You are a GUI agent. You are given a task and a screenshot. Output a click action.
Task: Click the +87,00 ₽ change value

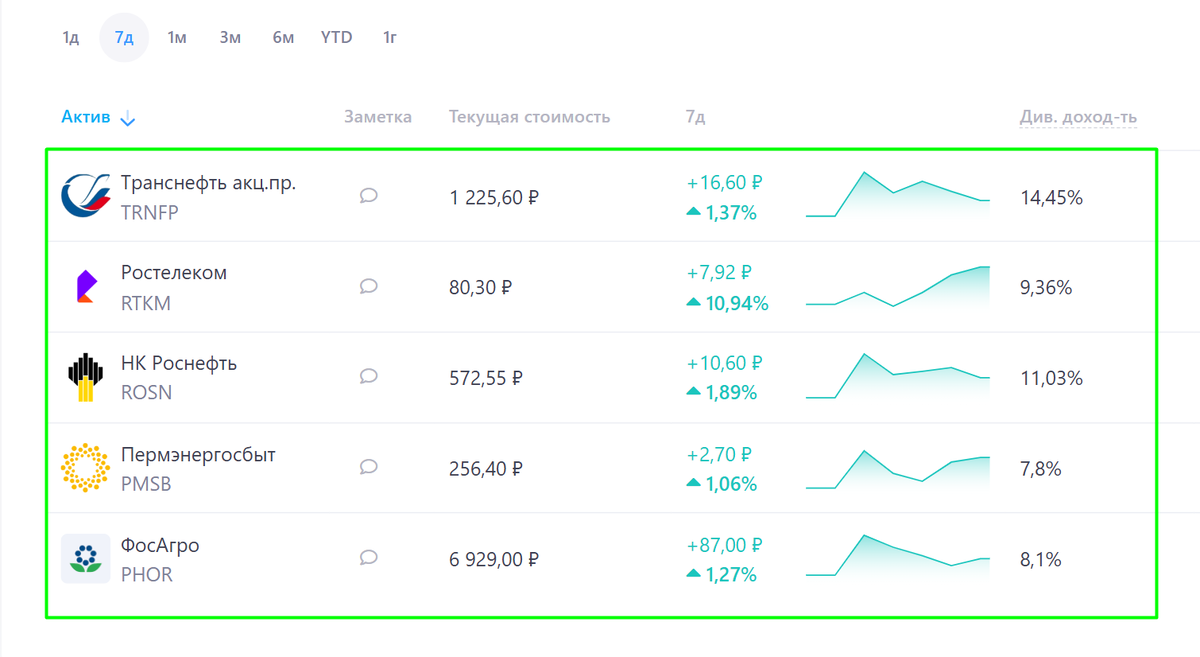point(725,545)
